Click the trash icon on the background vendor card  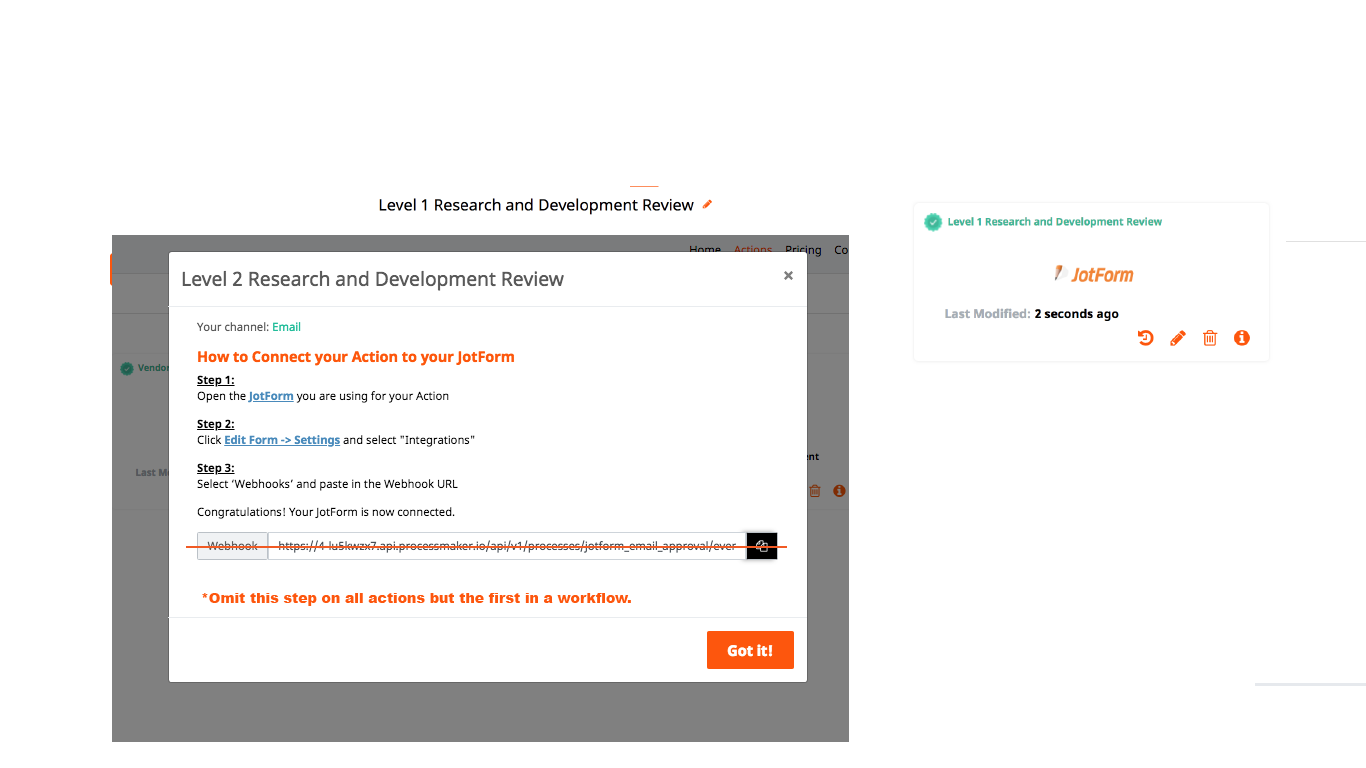pos(814,490)
